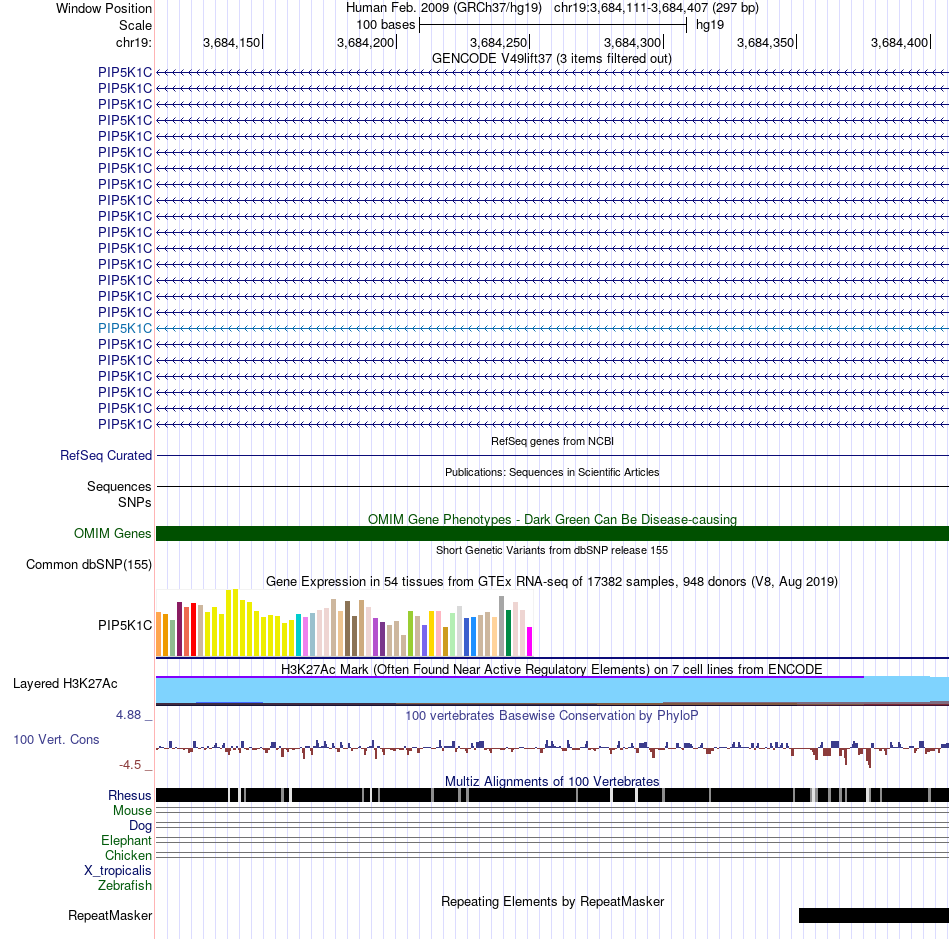This screenshot has height=939, width=950.
Task: Click the Common dbSNP(155) track label
Action: pos(89,565)
